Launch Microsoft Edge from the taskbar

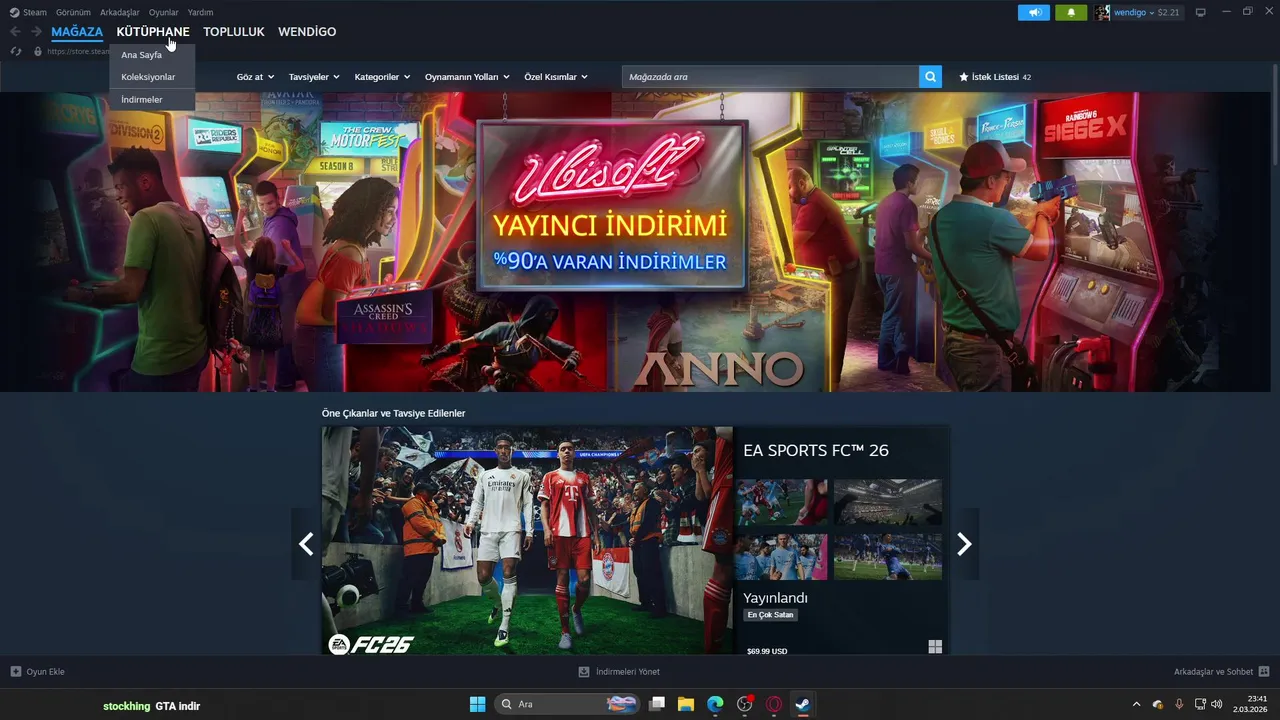715,704
